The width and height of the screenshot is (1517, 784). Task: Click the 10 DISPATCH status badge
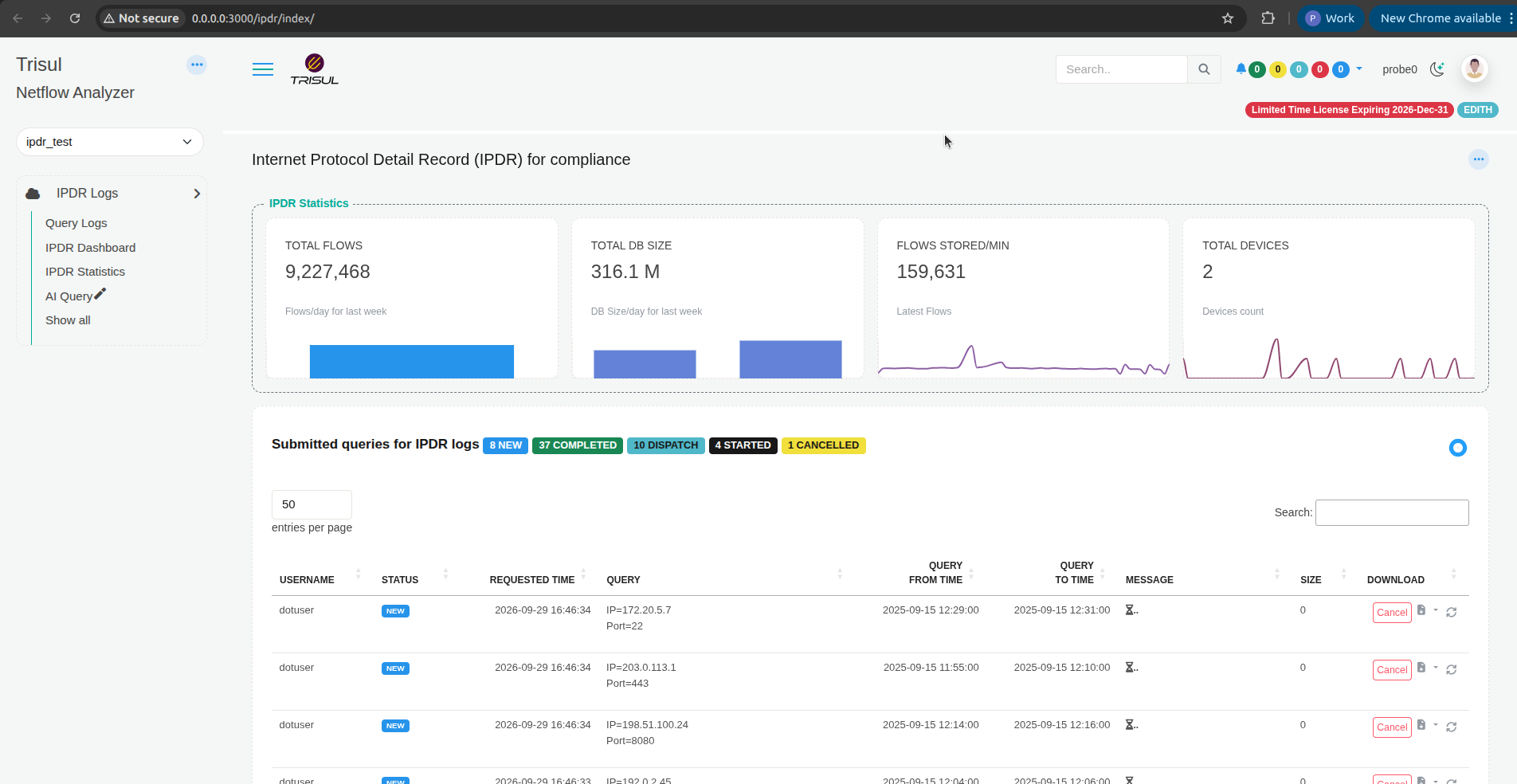tap(666, 445)
